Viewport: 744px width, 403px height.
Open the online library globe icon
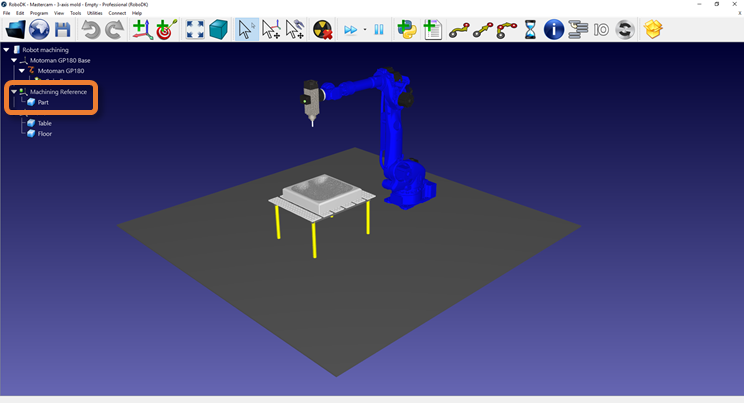pos(39,30)
